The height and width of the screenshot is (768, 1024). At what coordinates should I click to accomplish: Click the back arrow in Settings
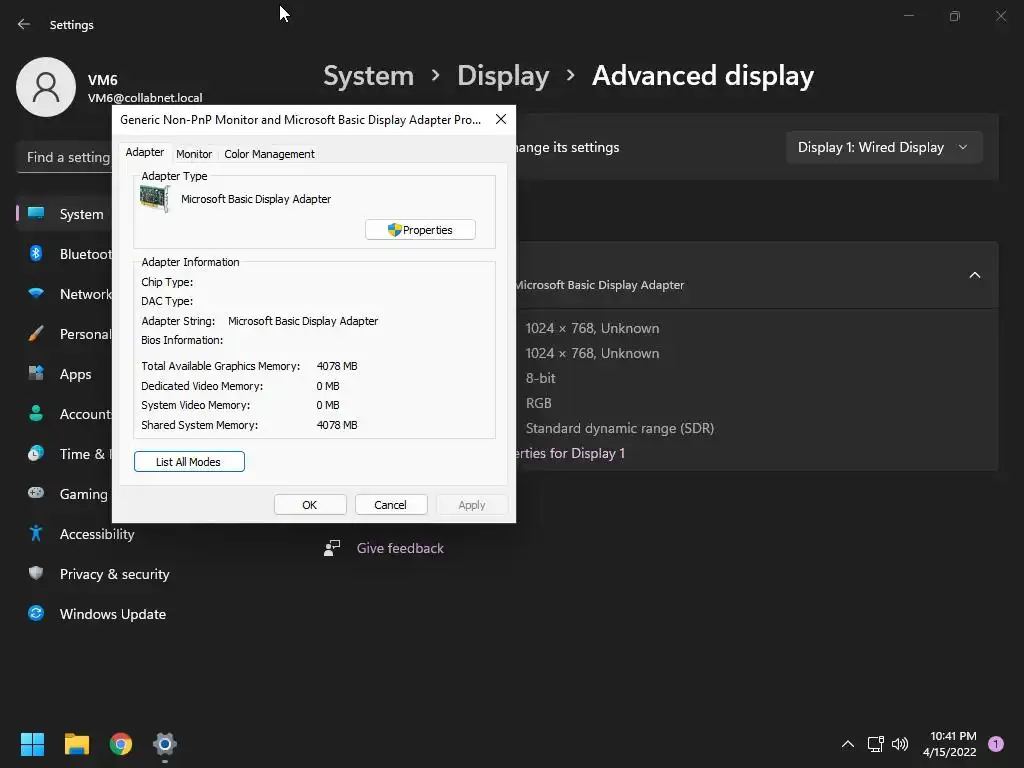pyautogui.click(x=24, y=24)
